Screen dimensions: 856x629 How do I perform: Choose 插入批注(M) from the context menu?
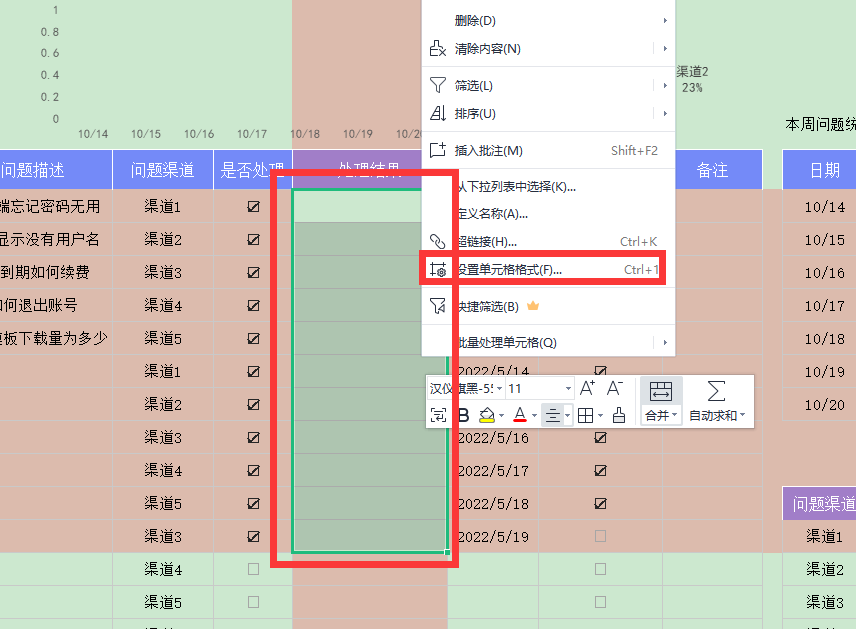tap(549, 150)
